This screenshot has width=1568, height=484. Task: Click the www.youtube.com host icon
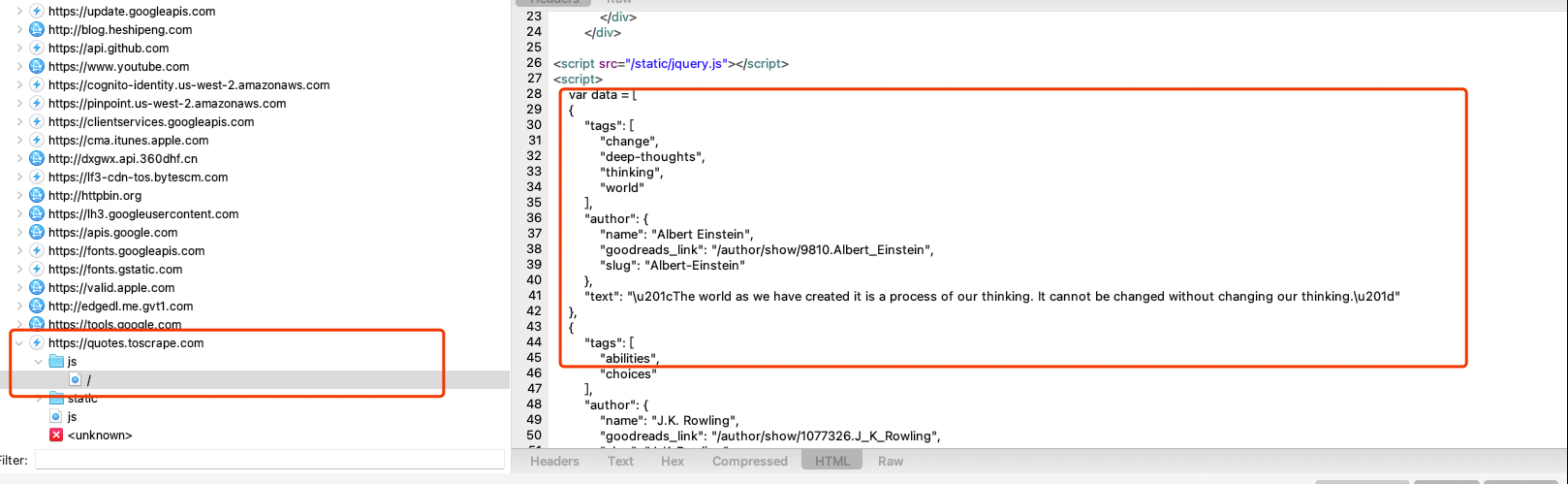point(37,67)
